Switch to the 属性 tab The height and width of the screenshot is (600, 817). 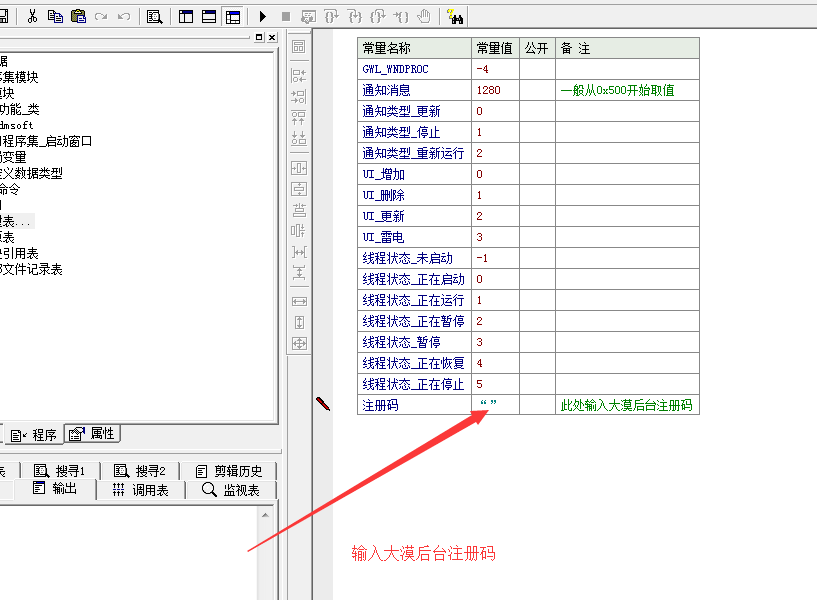tap(92, 433)
